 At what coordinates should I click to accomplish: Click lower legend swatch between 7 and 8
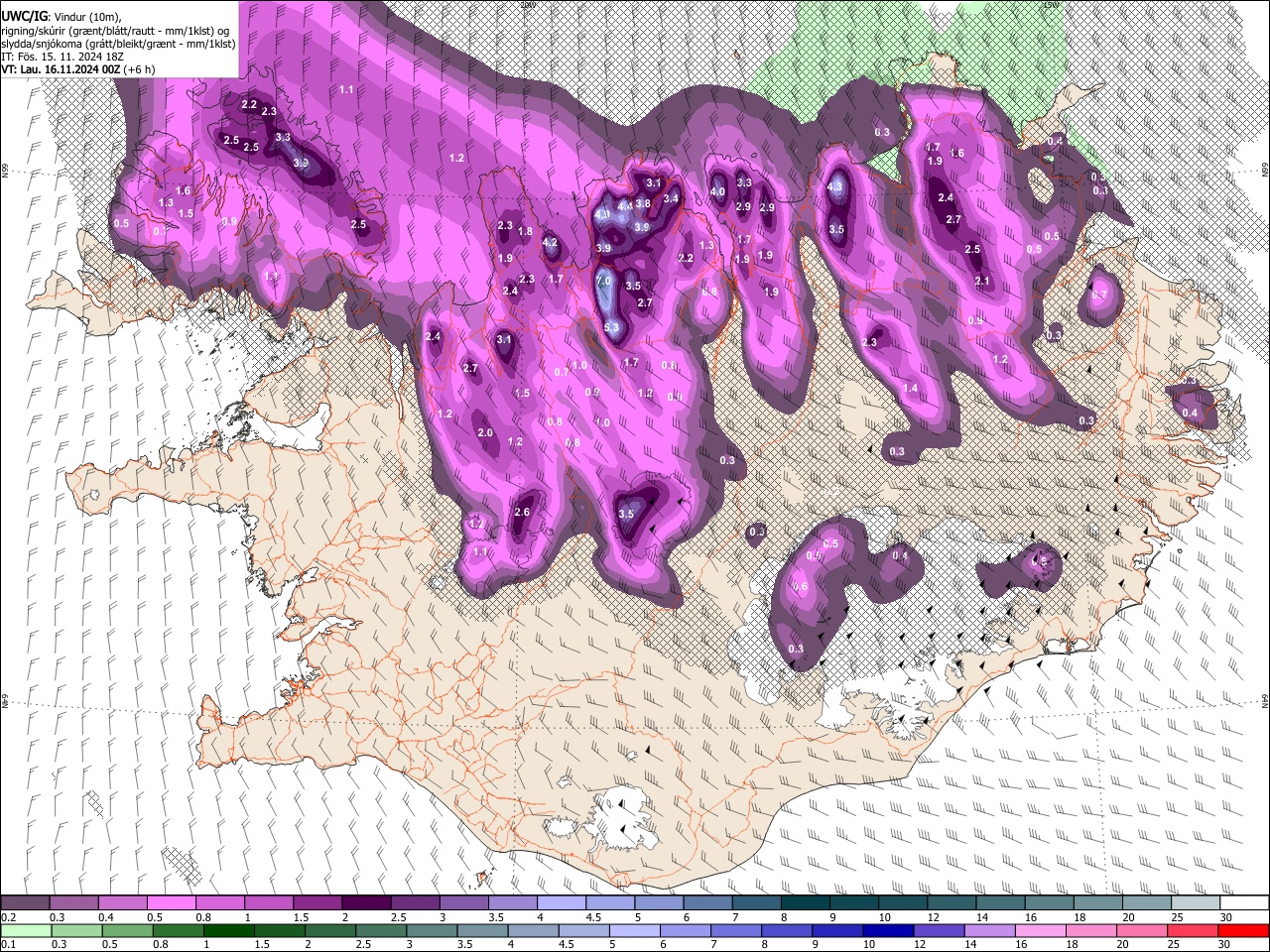tap(735, 931)
